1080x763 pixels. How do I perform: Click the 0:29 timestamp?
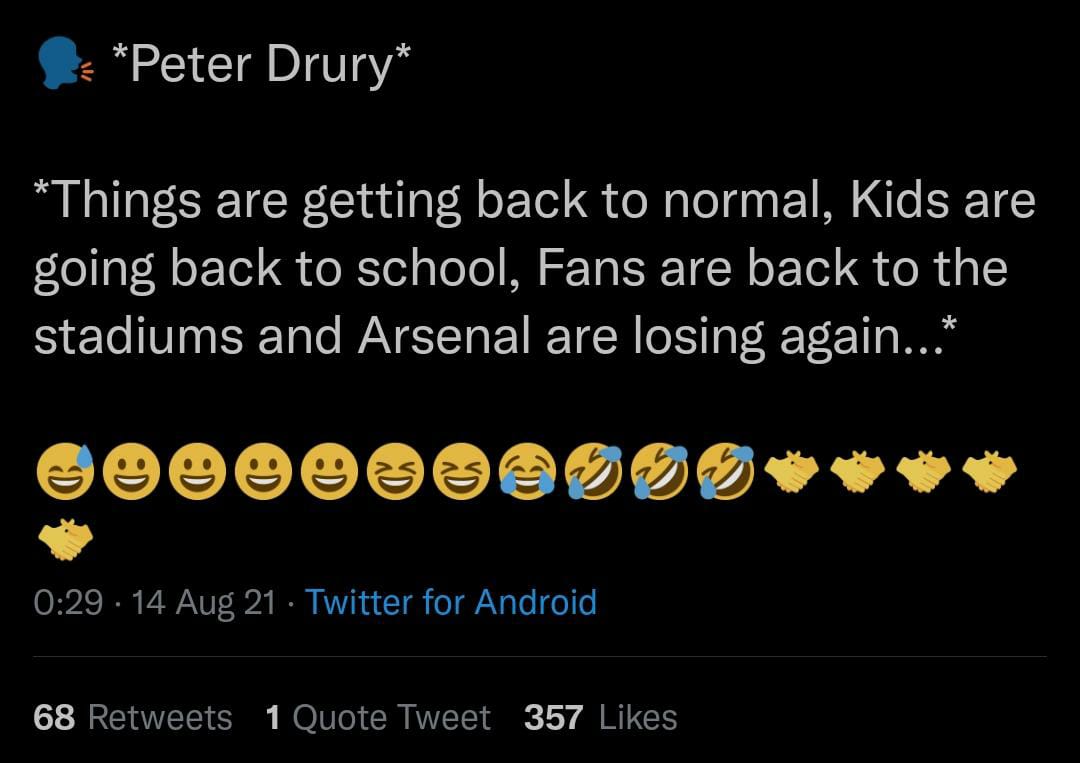tap(68, 603)
